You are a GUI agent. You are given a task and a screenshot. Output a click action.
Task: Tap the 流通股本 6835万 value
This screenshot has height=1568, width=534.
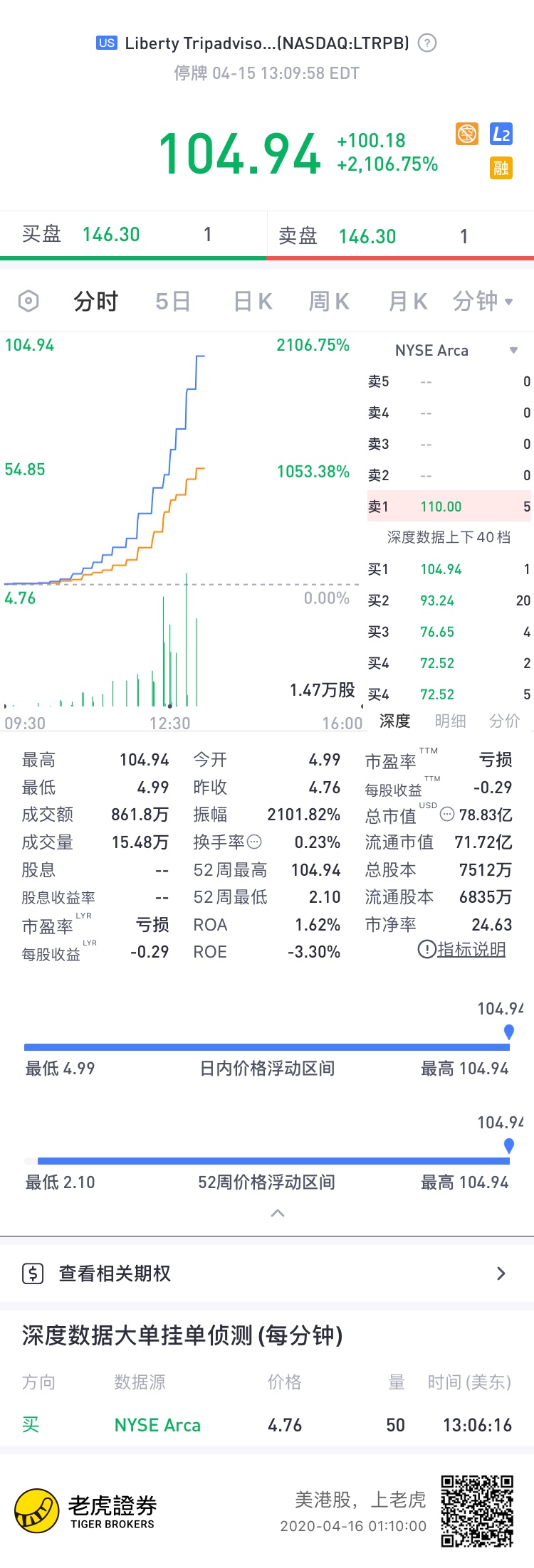tap(486, 897)
